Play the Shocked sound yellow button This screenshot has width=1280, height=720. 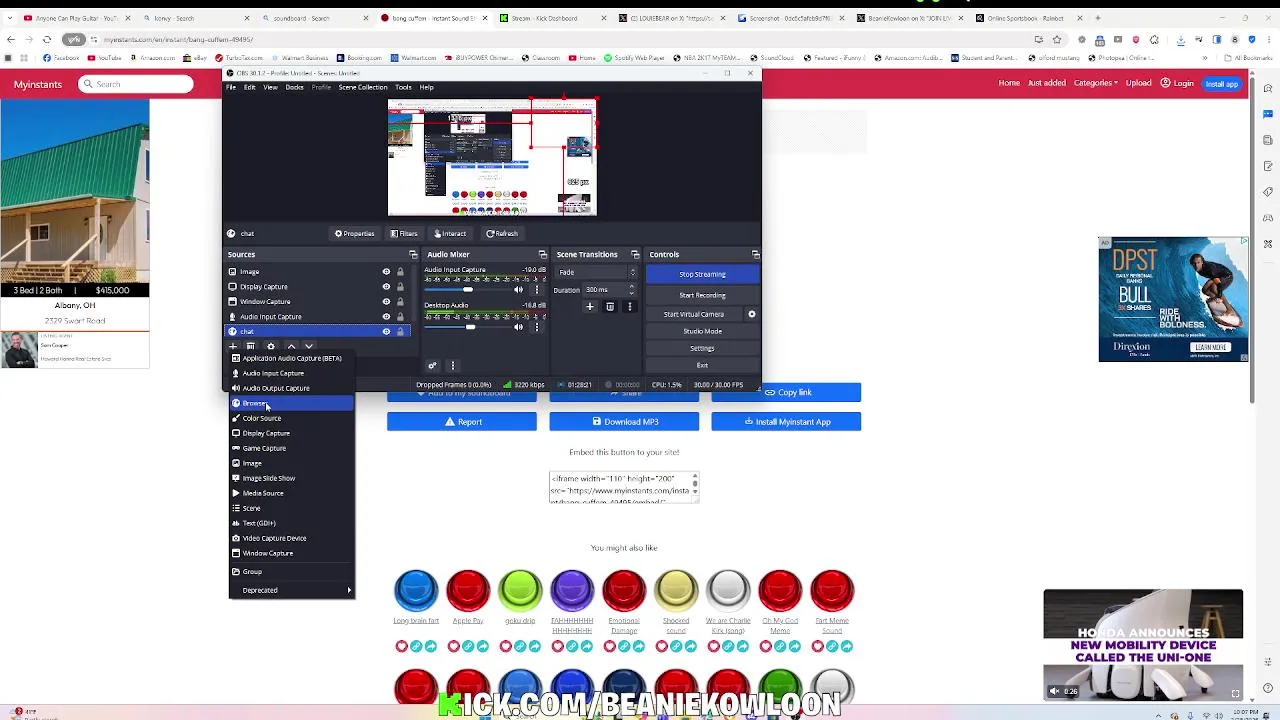676,590
